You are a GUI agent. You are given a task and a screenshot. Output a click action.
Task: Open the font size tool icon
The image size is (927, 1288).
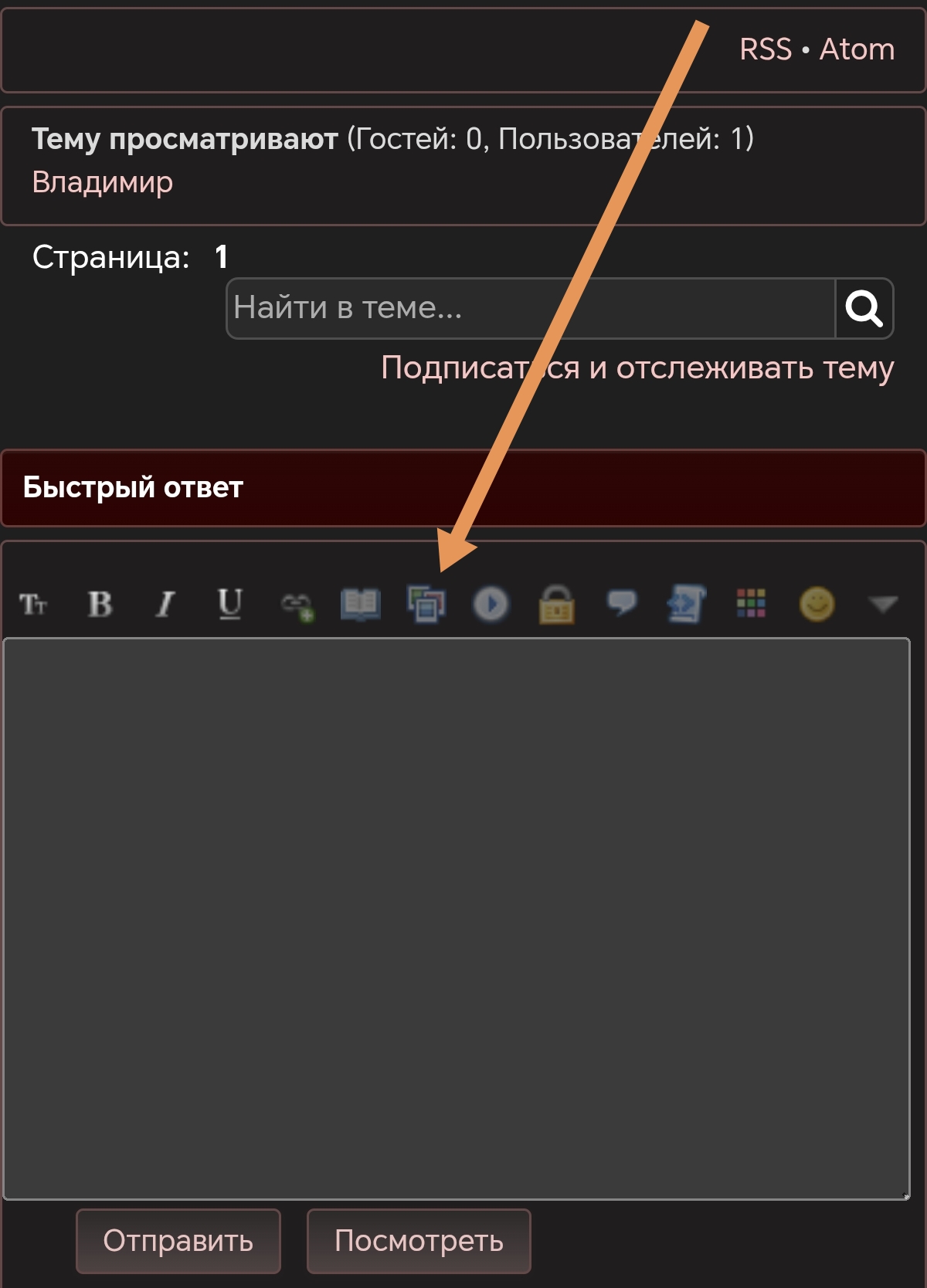33,604
